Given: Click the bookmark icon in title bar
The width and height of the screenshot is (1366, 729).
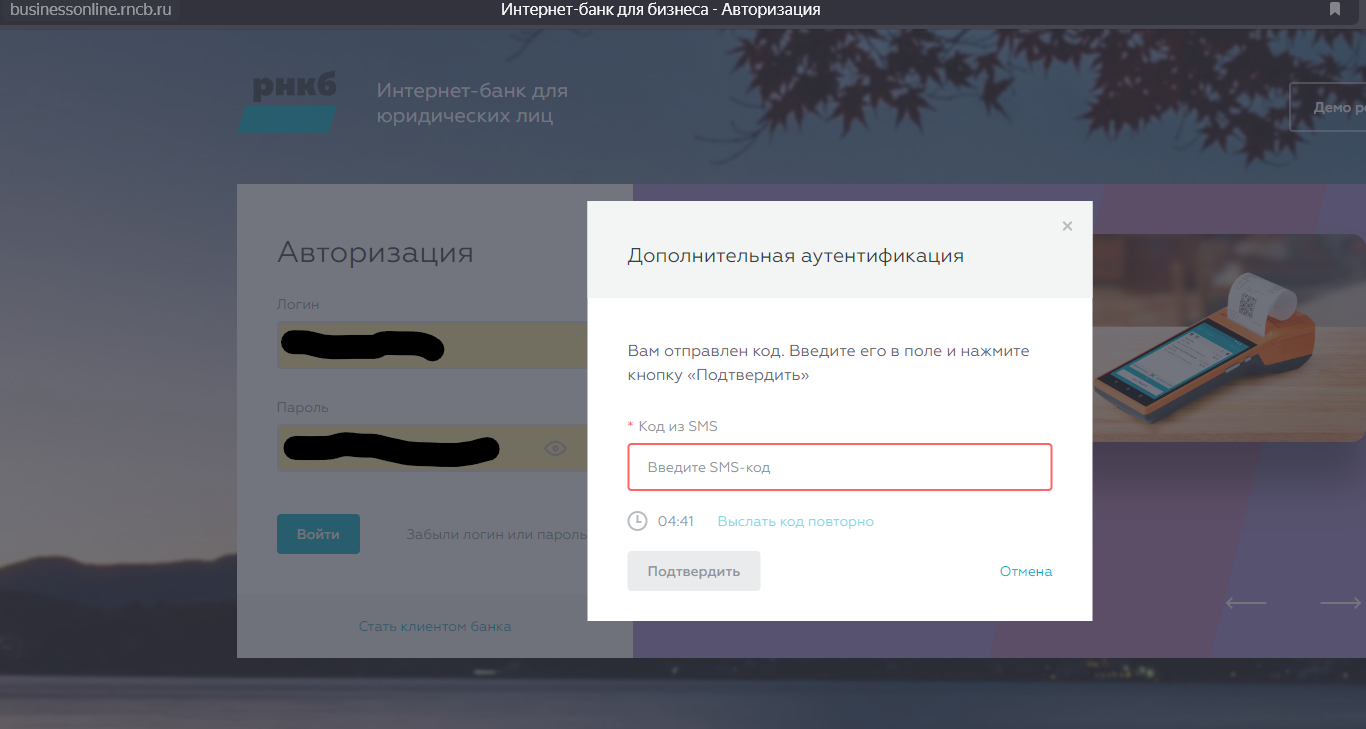Looking at the screenshot, I should (1334, 10).
